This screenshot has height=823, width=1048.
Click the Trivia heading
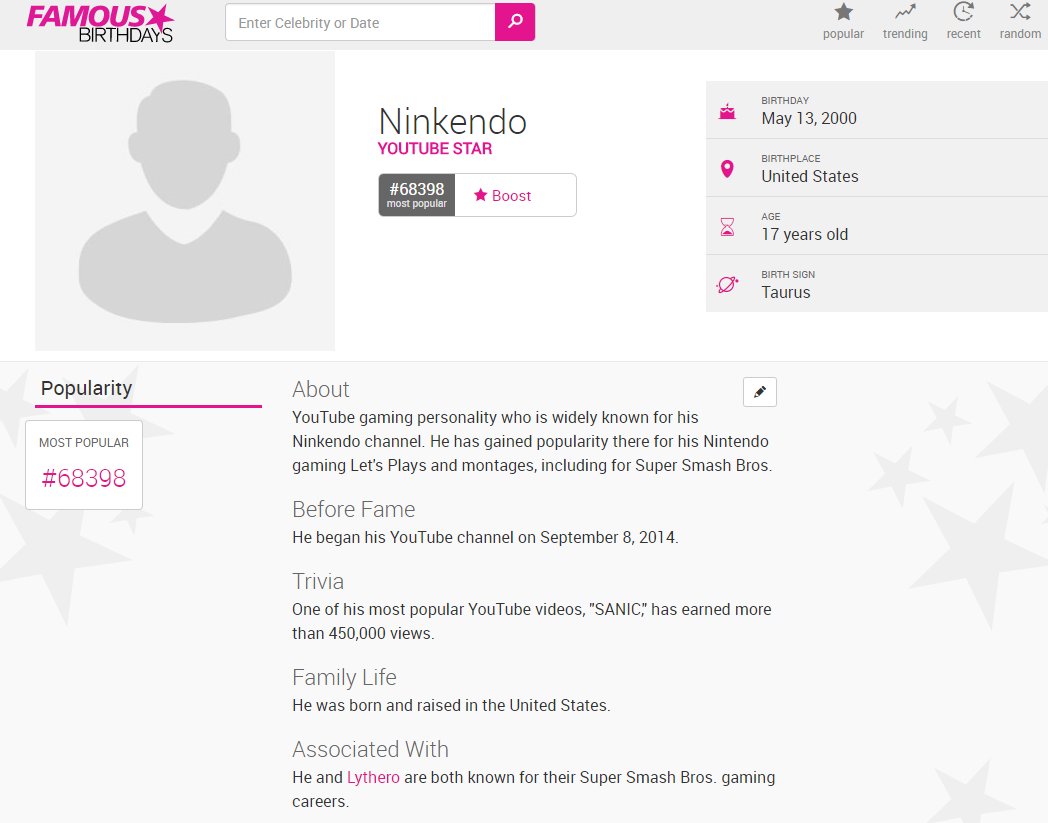coord(317,582)
